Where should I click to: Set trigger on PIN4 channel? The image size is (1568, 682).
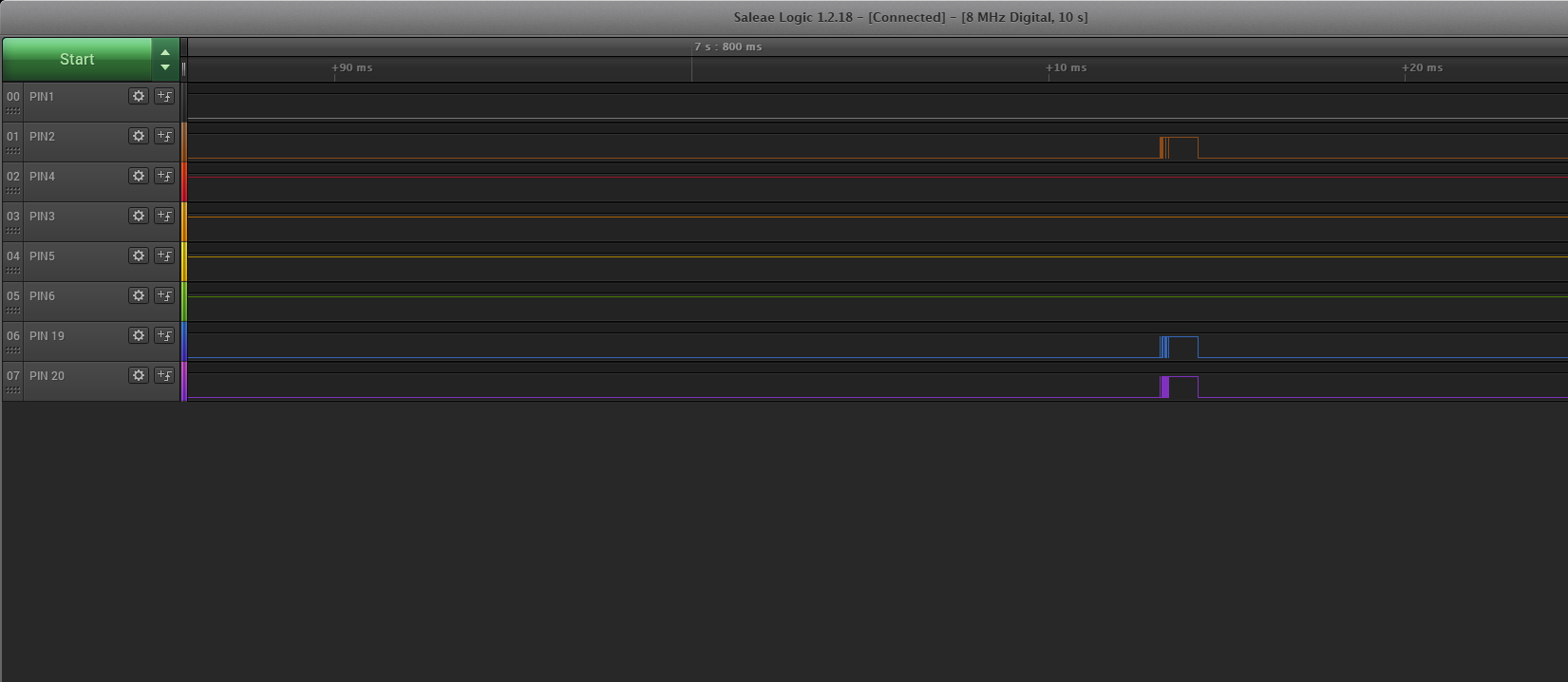[164, 176]
